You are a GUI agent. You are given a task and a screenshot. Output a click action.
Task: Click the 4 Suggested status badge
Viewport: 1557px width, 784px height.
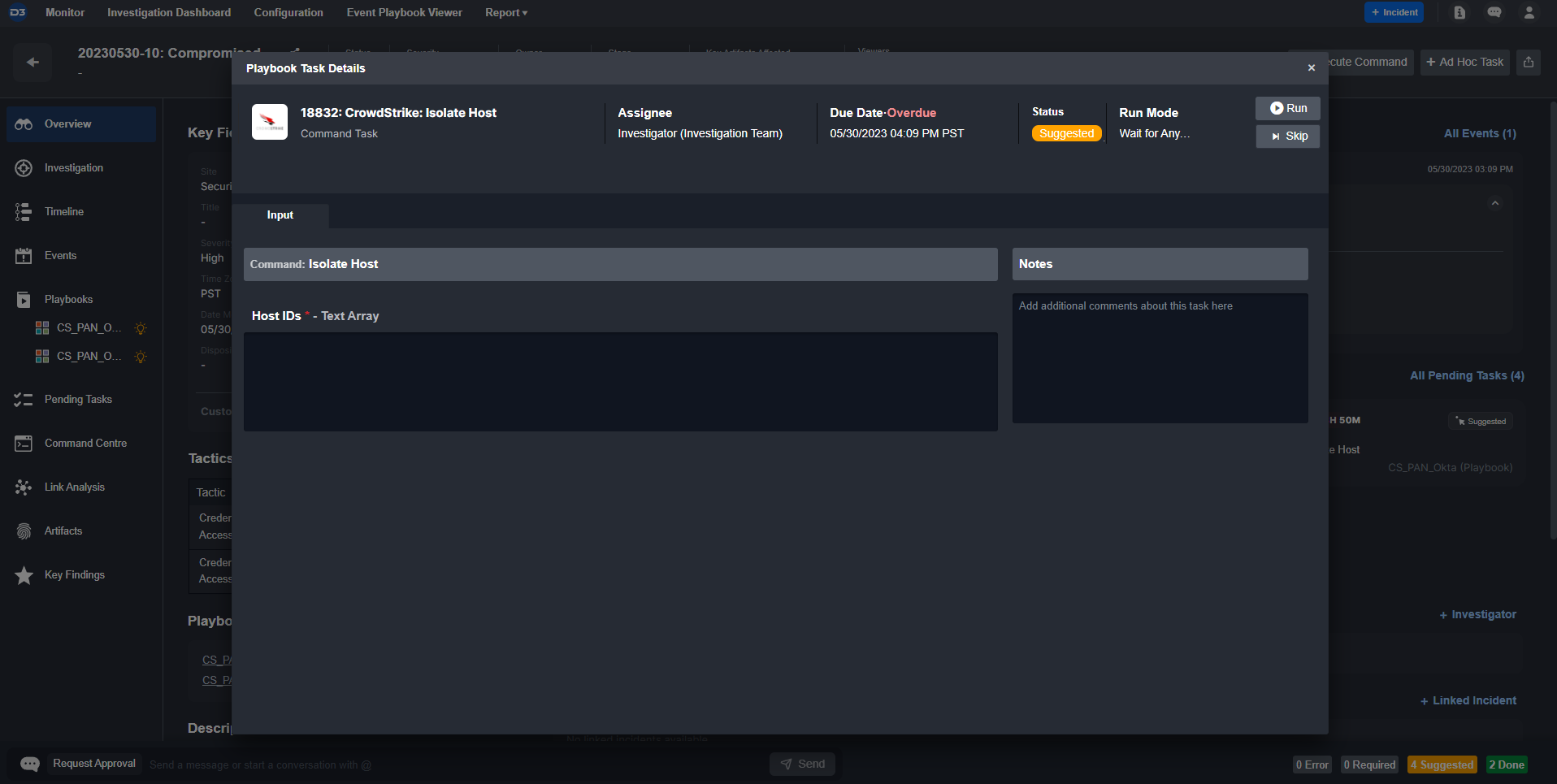[x=1442, y=765]
